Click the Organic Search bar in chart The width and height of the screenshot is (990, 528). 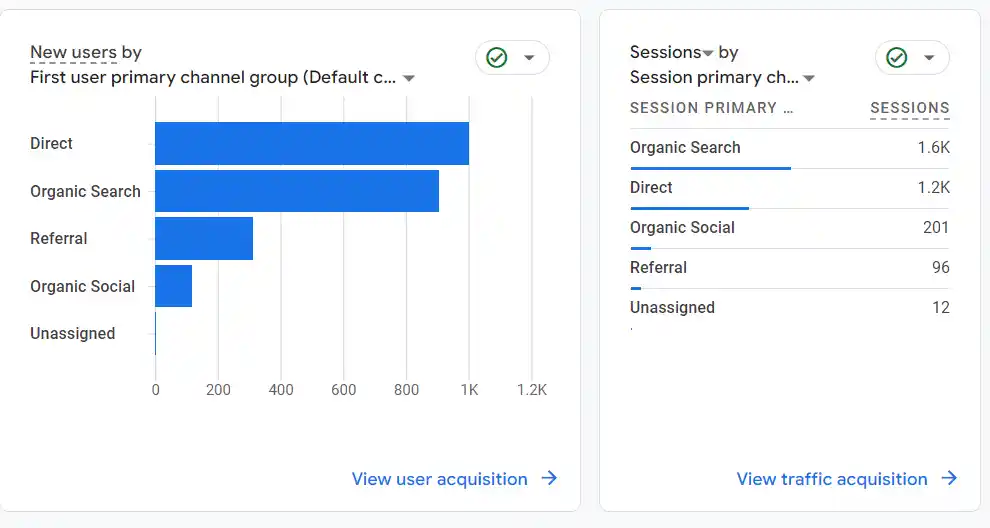tap(296, 191)
